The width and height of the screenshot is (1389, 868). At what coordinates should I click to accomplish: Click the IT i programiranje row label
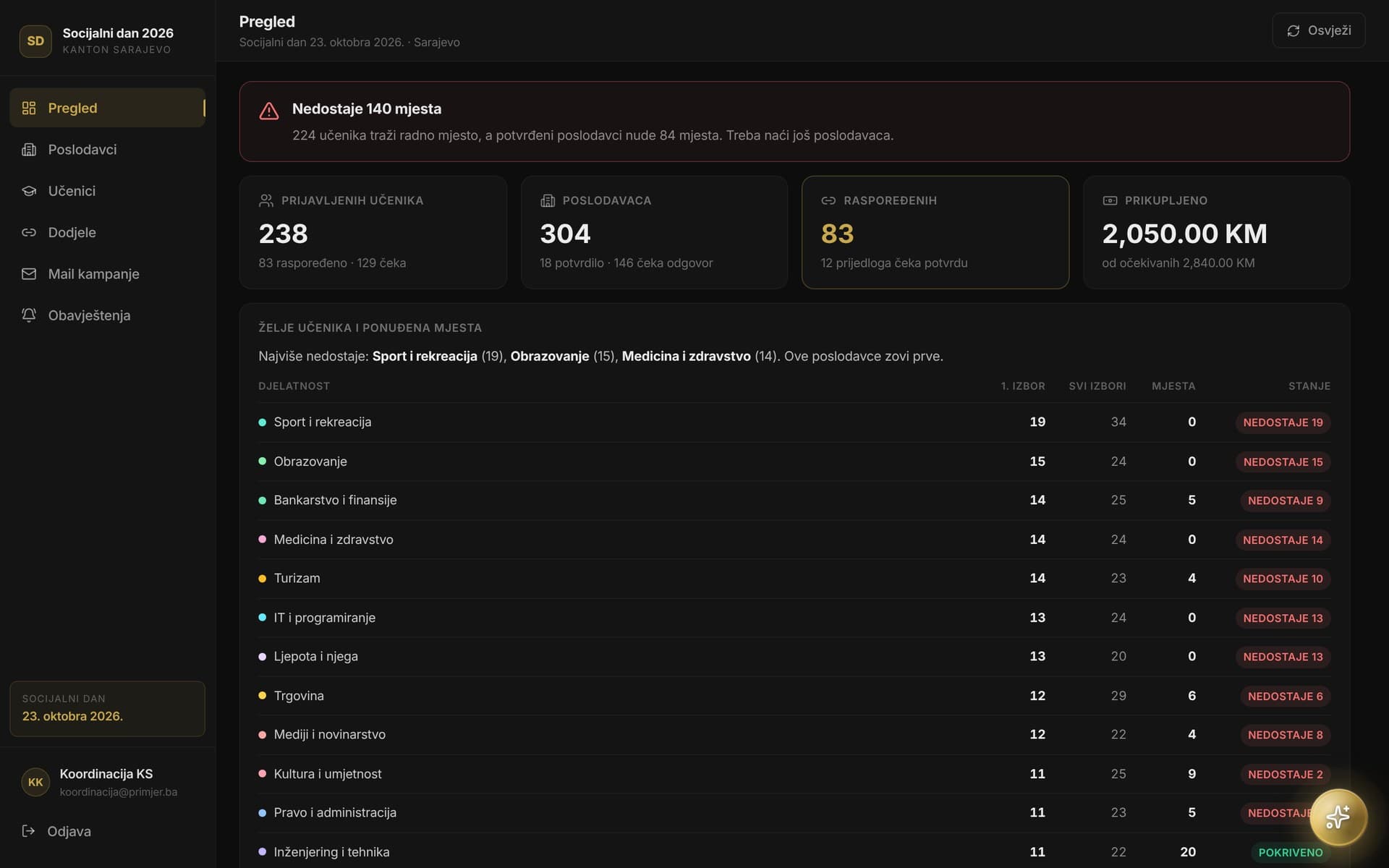[325, 618]
